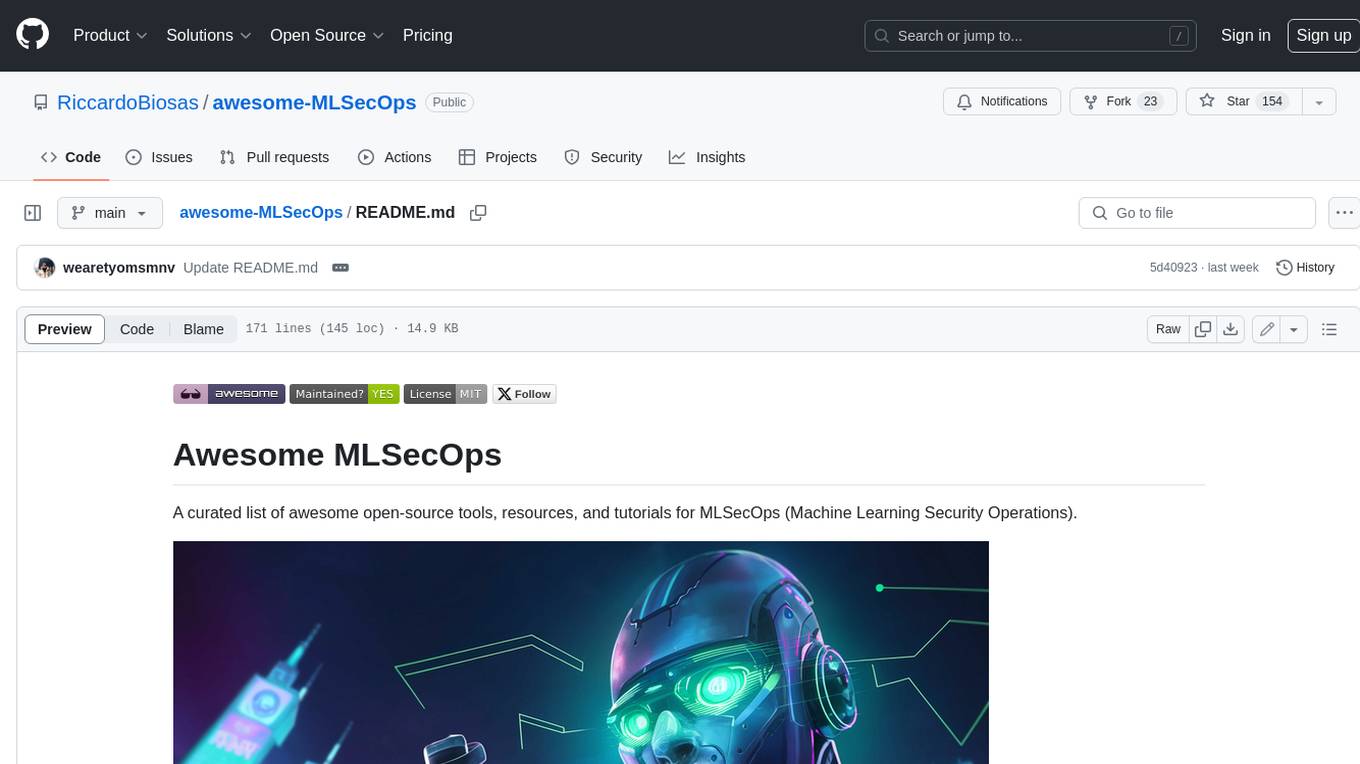Open the Update README.md commit message
Viewport: 1360px width, 764px height.
point(250,268)
